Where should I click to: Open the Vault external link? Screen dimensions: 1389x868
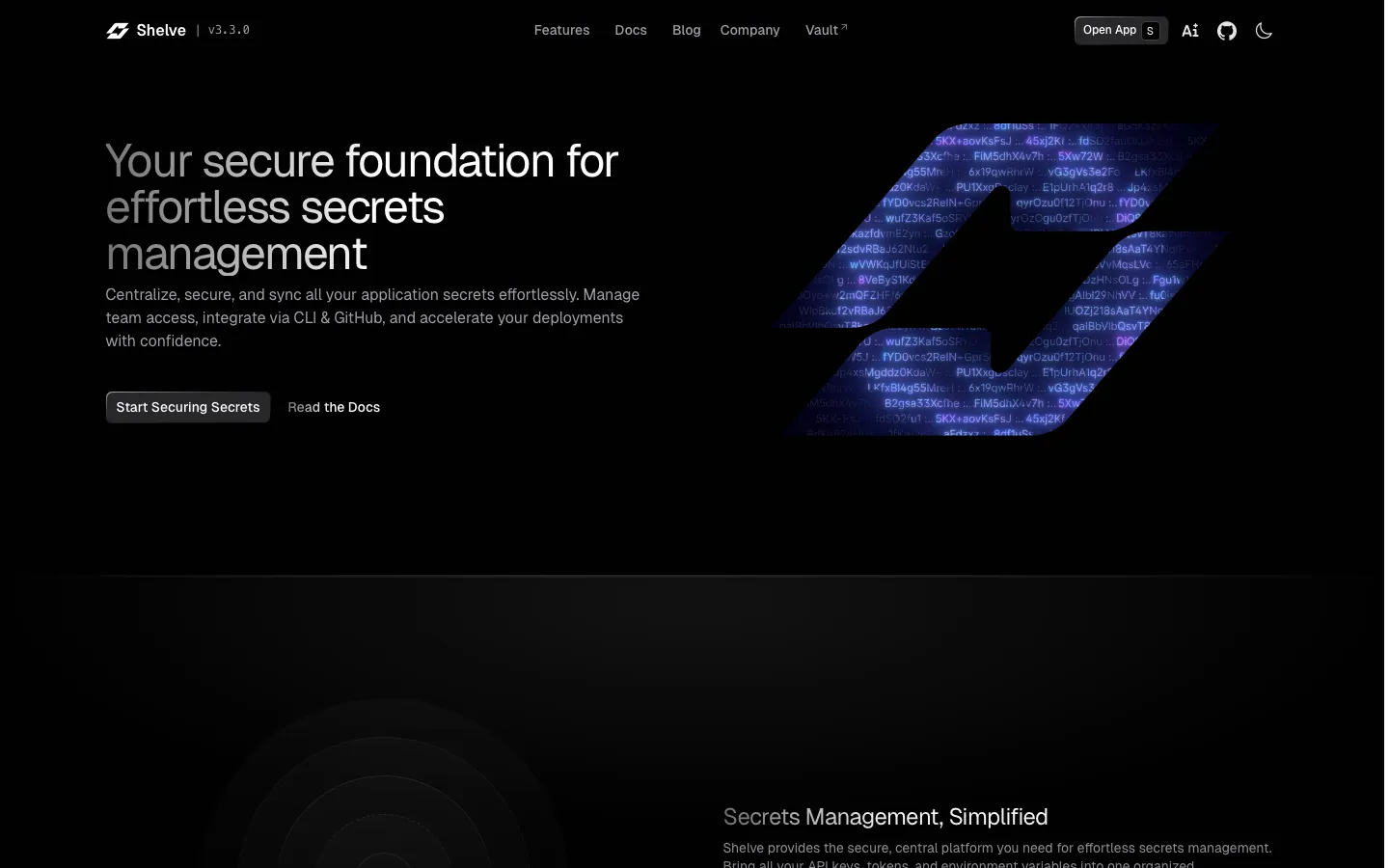click(827, 30)
